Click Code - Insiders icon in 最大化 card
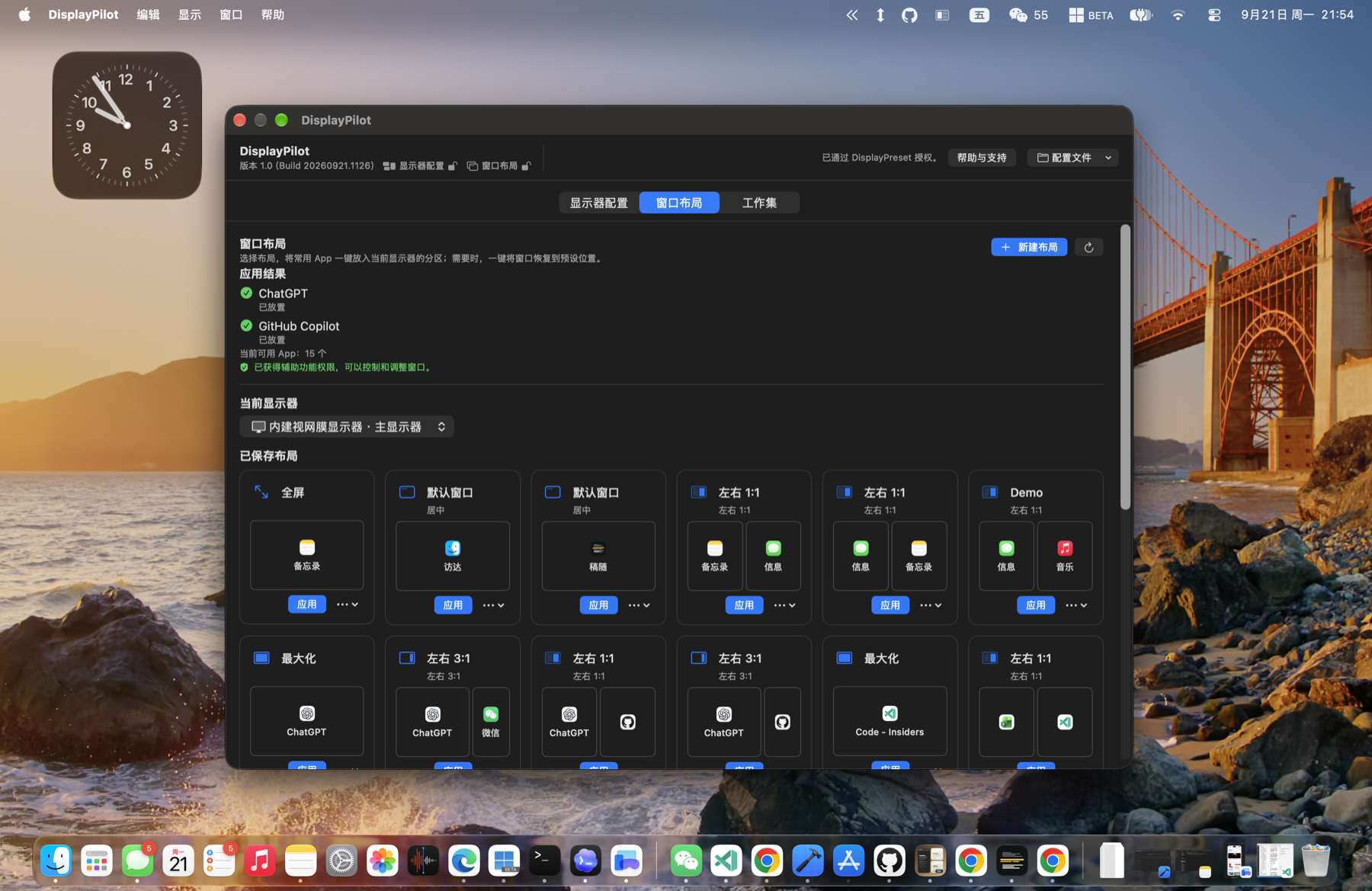Image resolution: width=1372 pixels, height=891 pixels. tap(890, 713)
